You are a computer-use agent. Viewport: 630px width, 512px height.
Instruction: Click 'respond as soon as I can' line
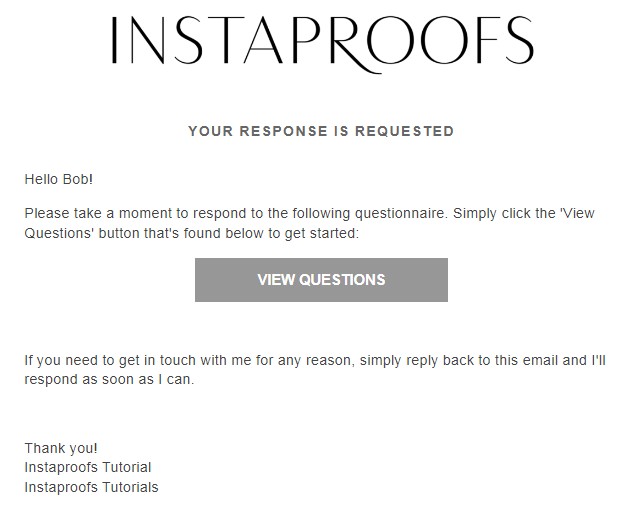[x=109, y=379]
